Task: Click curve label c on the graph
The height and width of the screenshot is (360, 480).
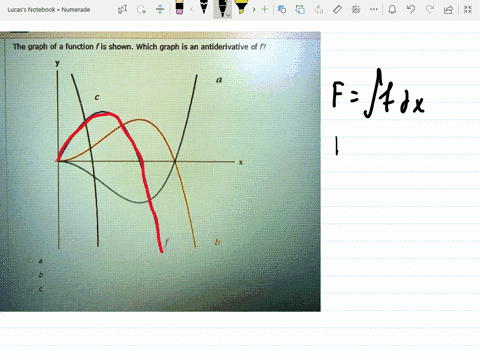Action: point(97,97)
